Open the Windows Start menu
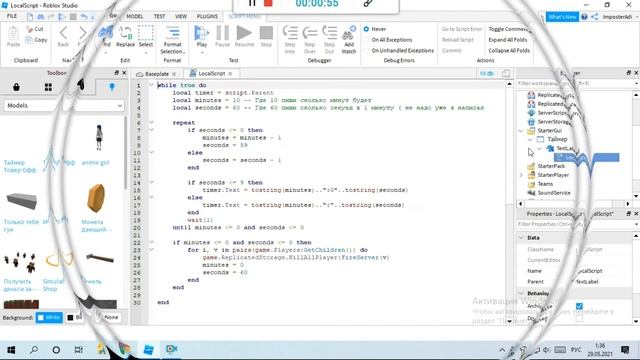Image resolution: width=640 pixels, height=360 pixels. click(x=11, y=350)
